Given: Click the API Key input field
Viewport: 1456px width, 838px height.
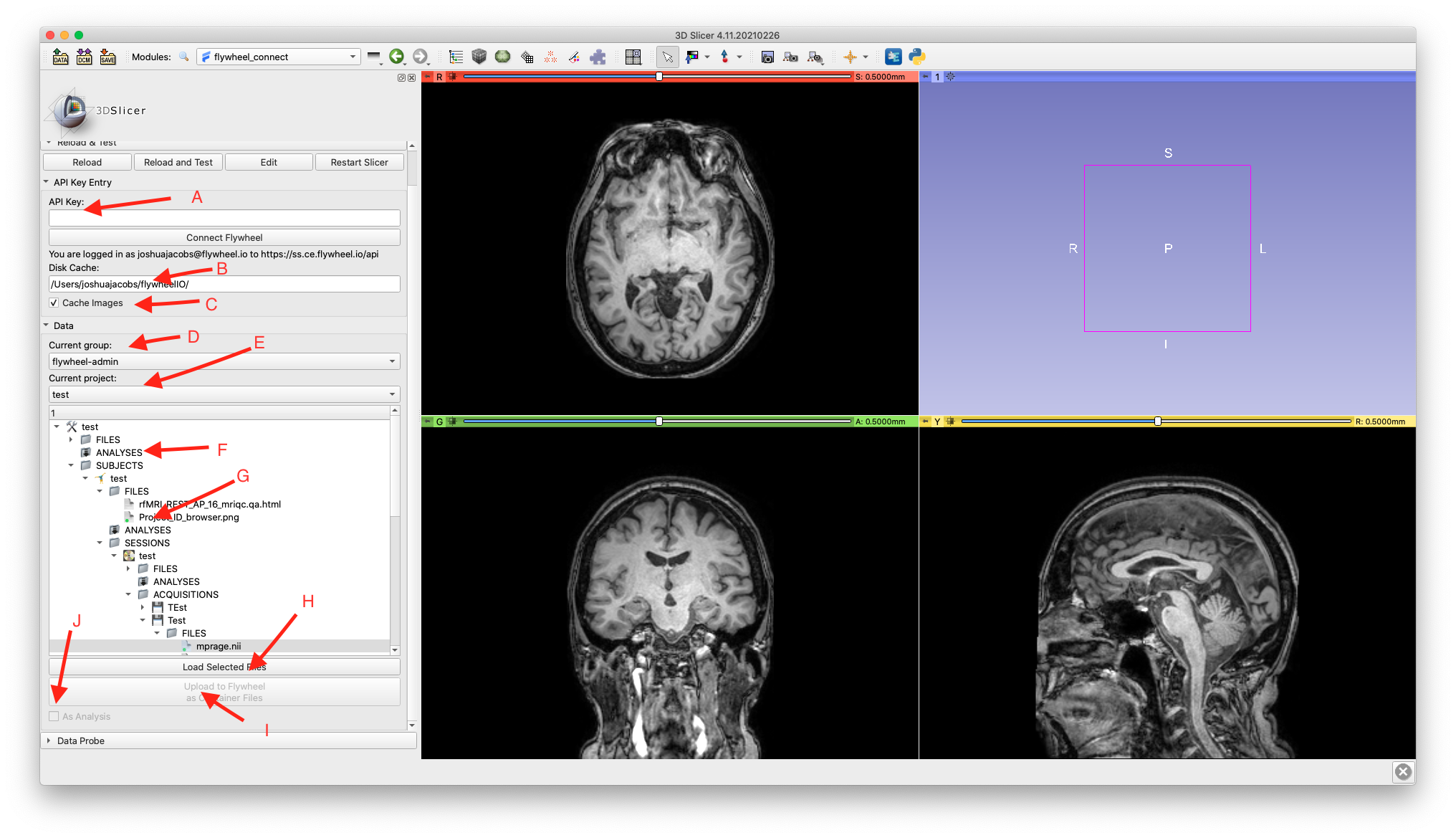Looking at the screenshot, I should click(x=224, y=218).
